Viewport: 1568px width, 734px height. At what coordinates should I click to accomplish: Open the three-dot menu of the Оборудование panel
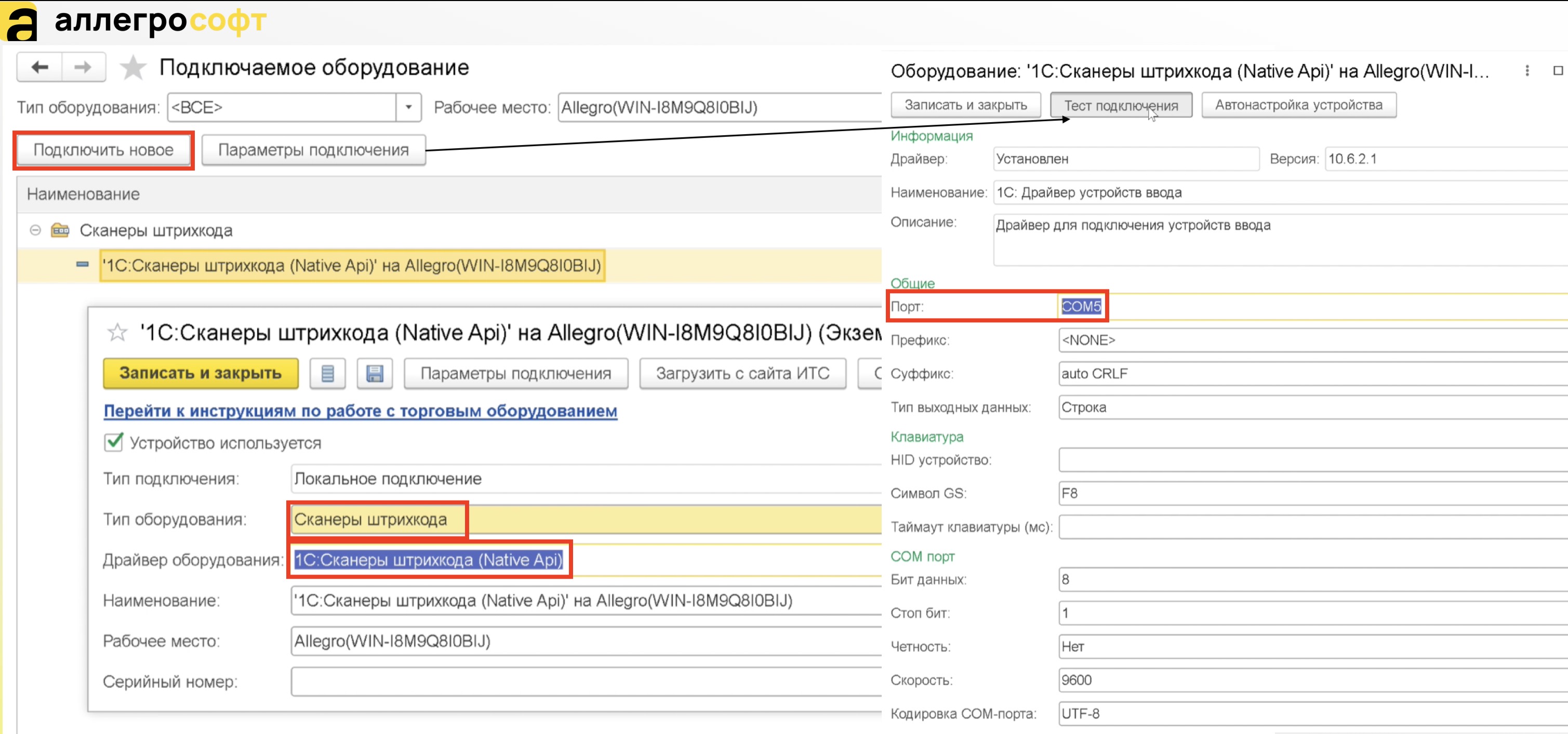pos(1526,71)
